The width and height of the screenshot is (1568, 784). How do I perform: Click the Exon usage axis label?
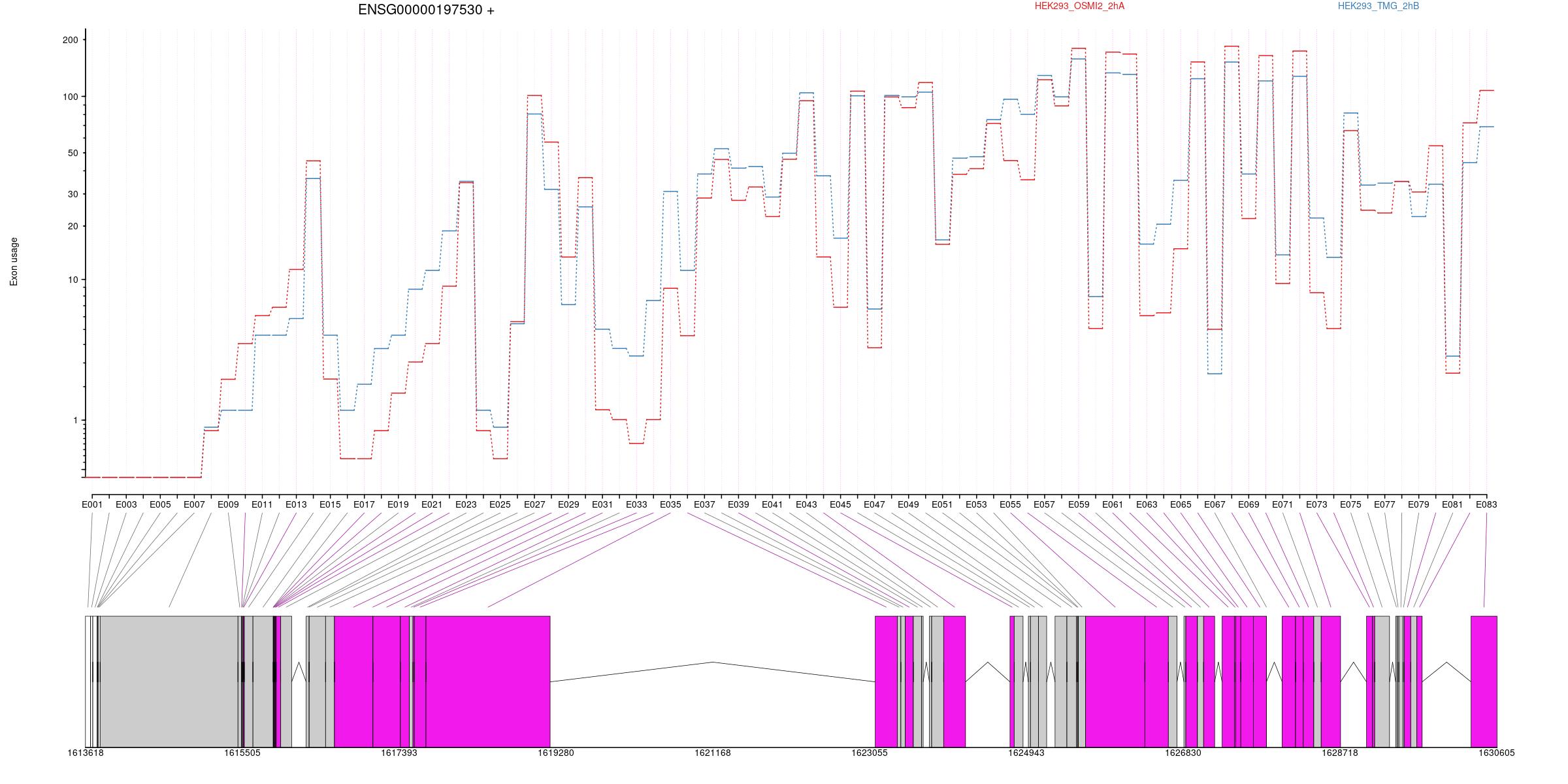tap(14, 261)
